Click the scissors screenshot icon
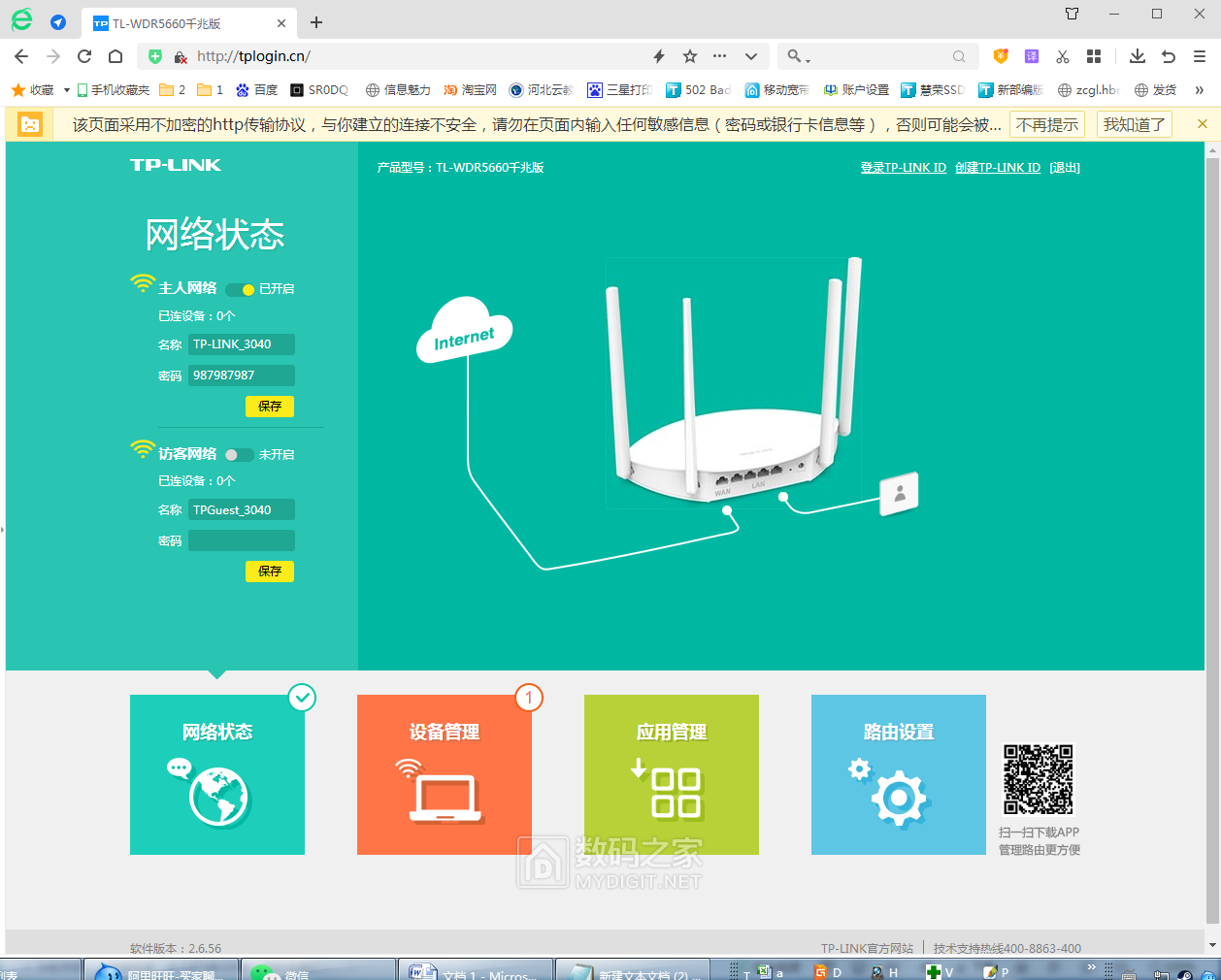This screenshot has height=980, width=1221. (x=1063, y=56)
